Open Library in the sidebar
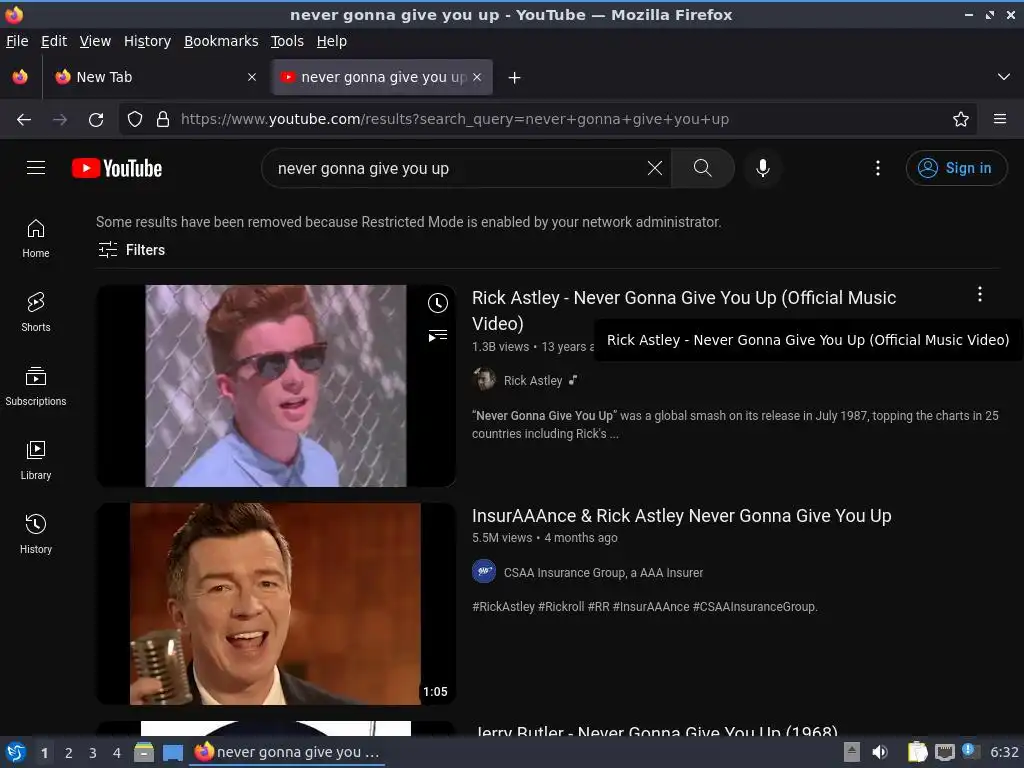The image size is (1024, 768). point(36,460)
